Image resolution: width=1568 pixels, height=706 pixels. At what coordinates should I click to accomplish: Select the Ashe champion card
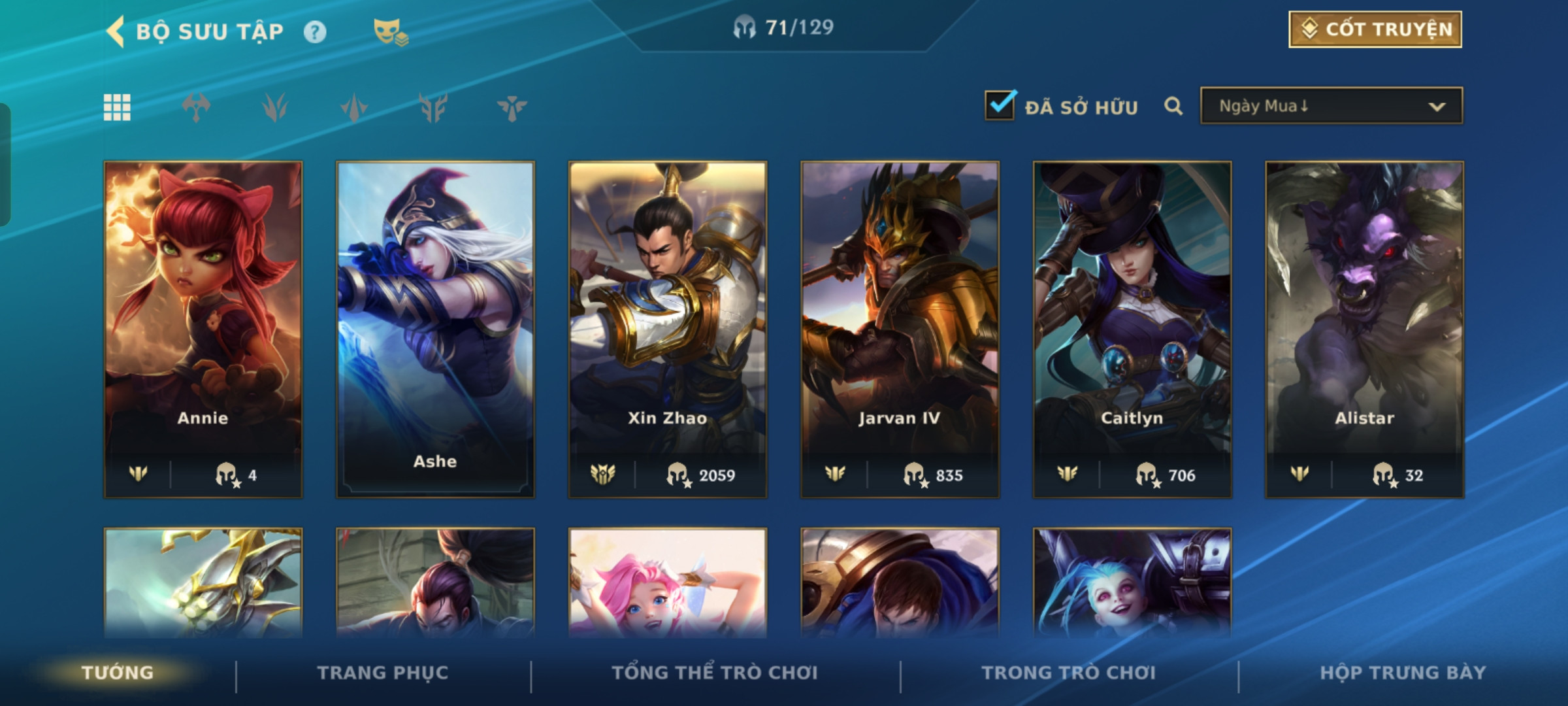click(x=435, y=329)
